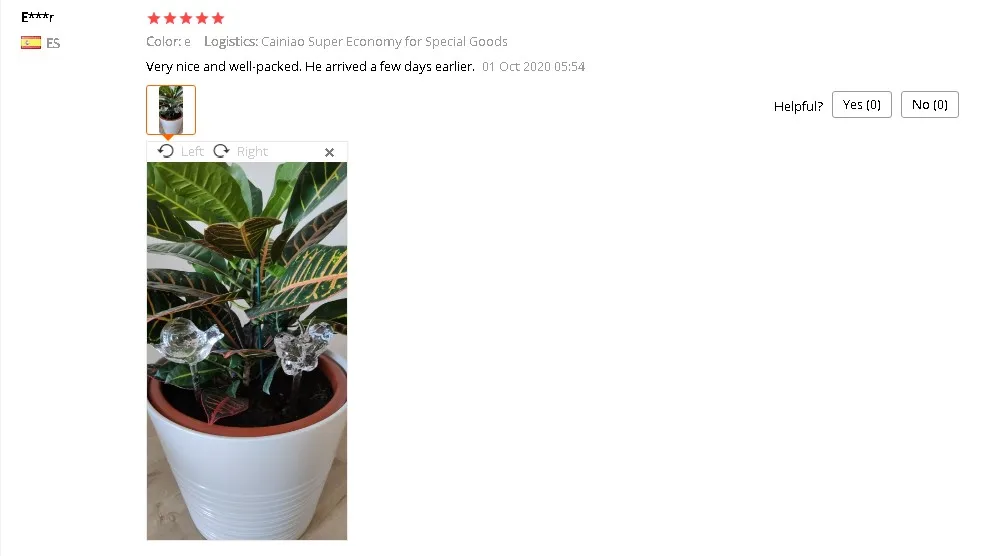
Task: Click the second red rating star
Action: click(169, 18)
